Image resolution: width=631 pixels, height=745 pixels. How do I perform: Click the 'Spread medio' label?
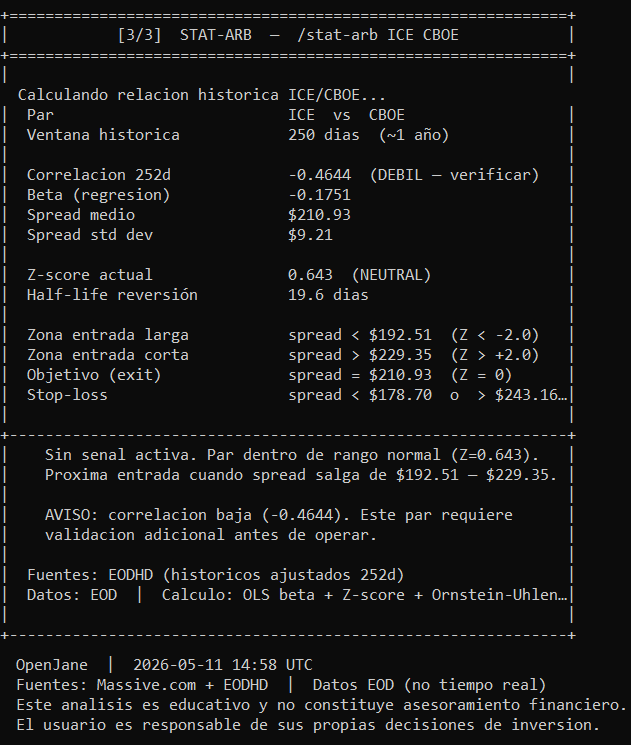[x=81, y=215]
